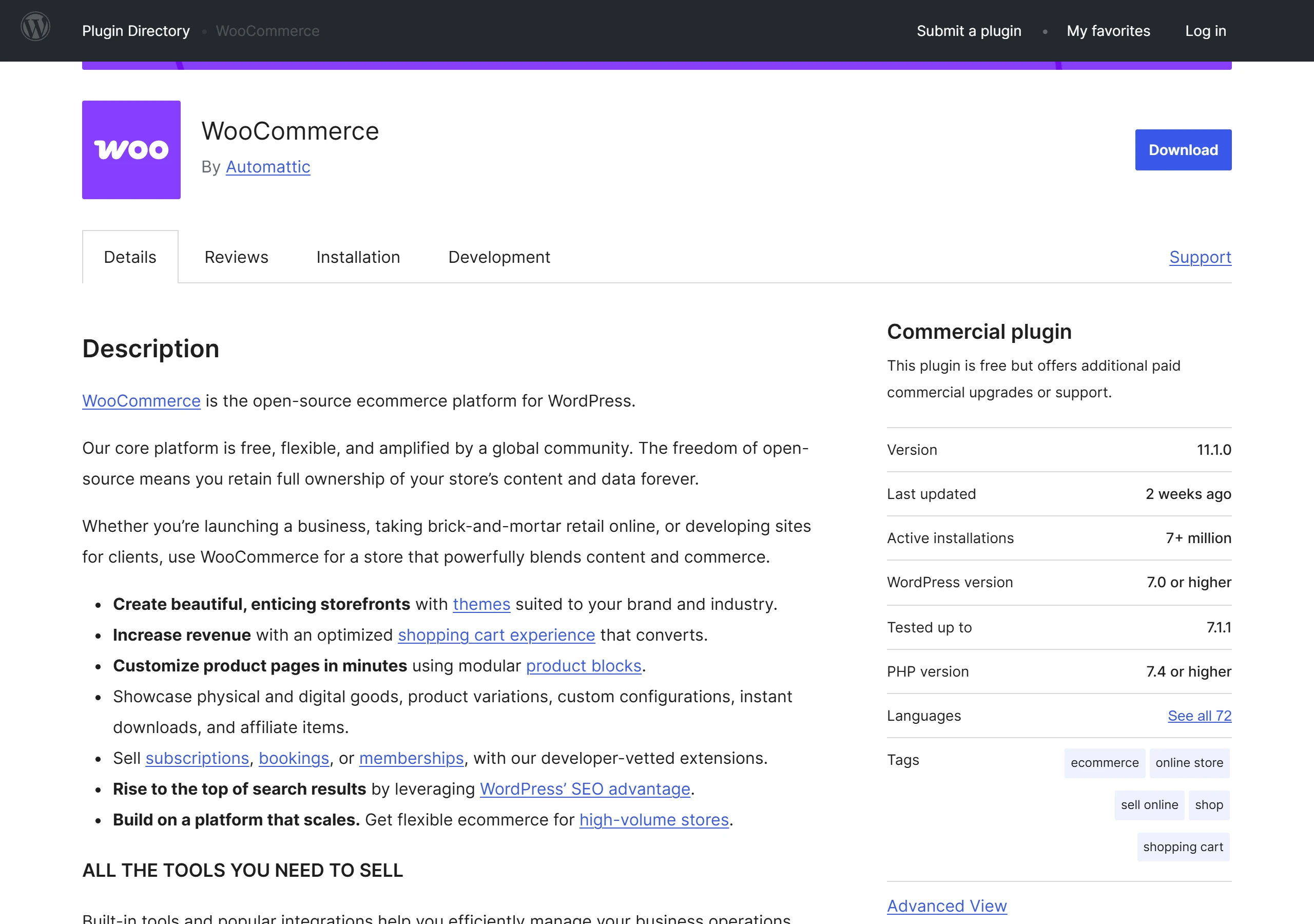This screenshot has height=924, width=1314.
Task: Select the sell online tag
Action: (1149, 805)
